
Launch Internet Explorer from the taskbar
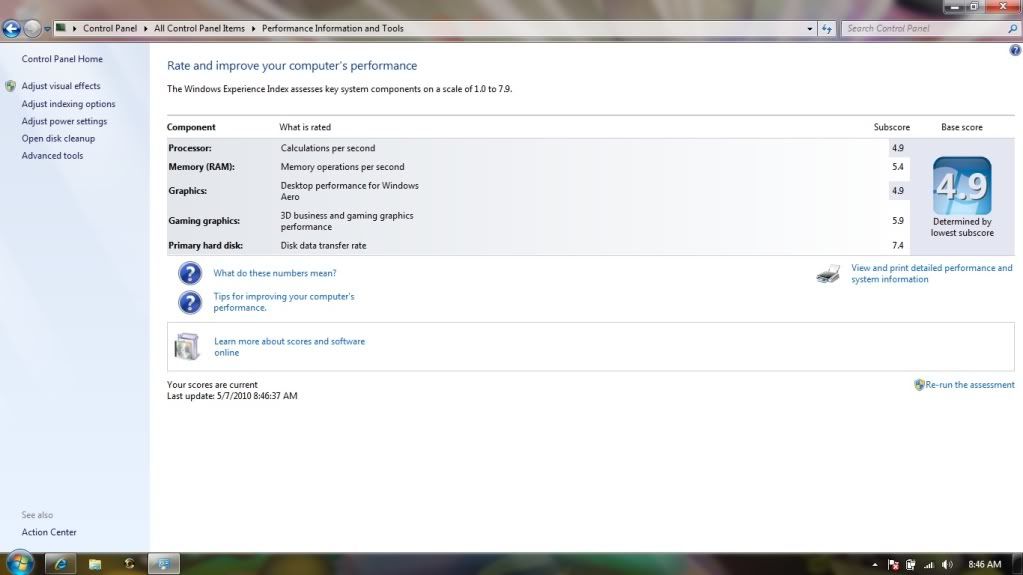coord(60,563)
